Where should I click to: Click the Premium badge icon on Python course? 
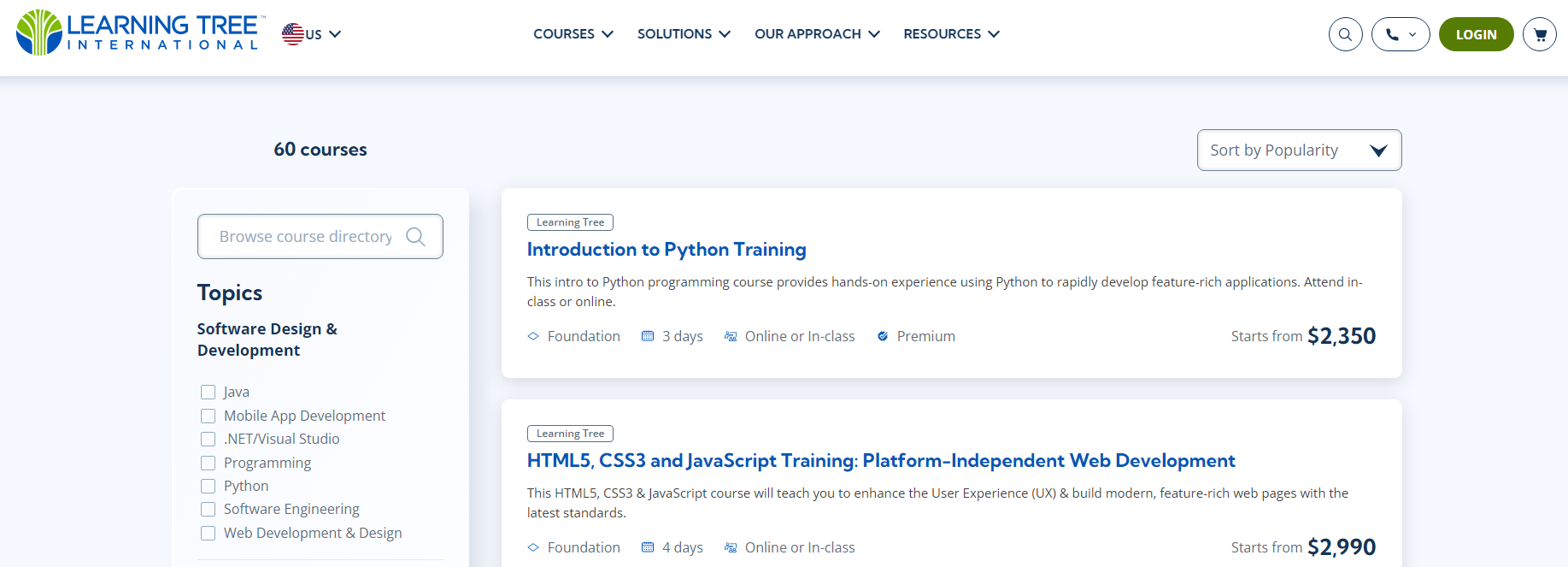(883, 336)
